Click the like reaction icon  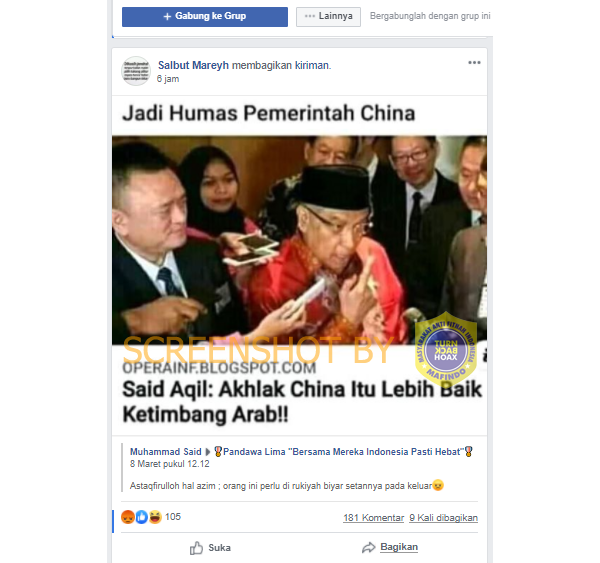click(142, 517)
